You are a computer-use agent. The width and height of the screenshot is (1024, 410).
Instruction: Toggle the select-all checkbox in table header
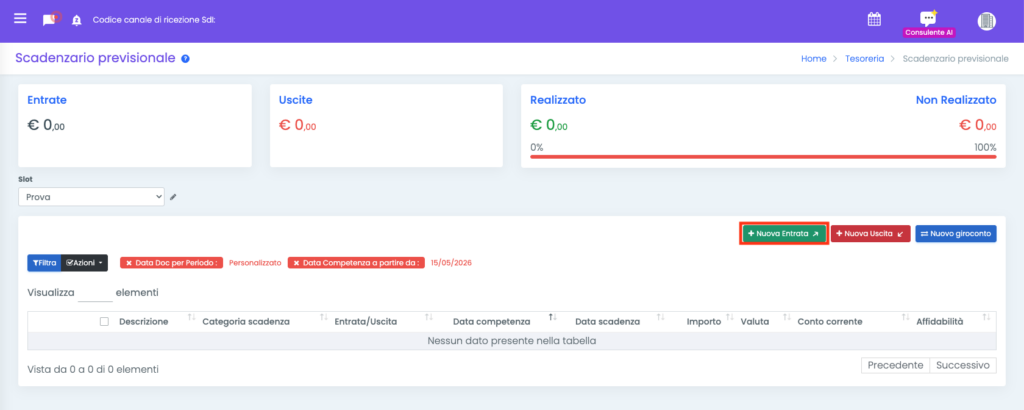(x=104, y=321)
